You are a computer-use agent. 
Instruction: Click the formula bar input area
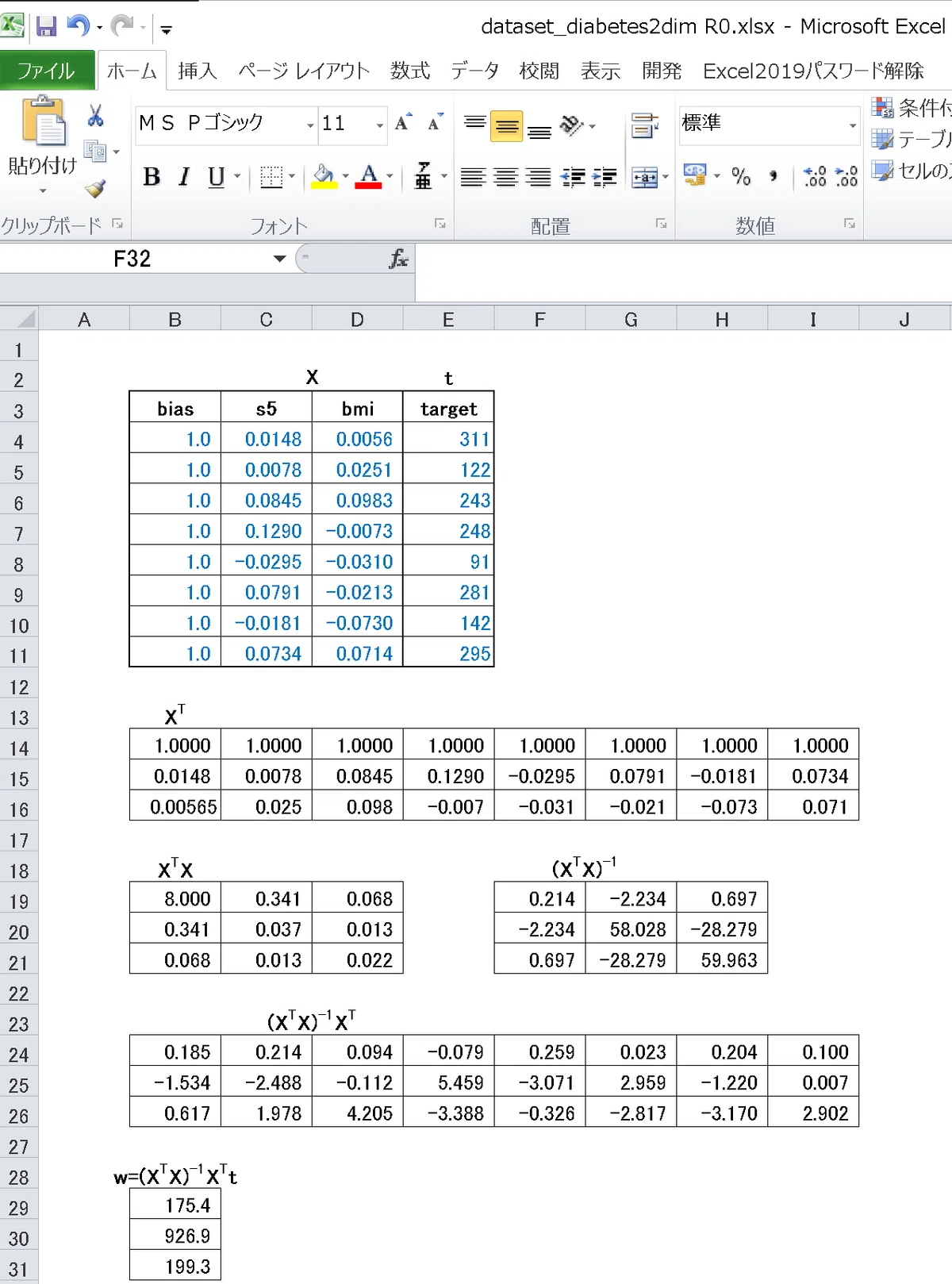point(683,272)
